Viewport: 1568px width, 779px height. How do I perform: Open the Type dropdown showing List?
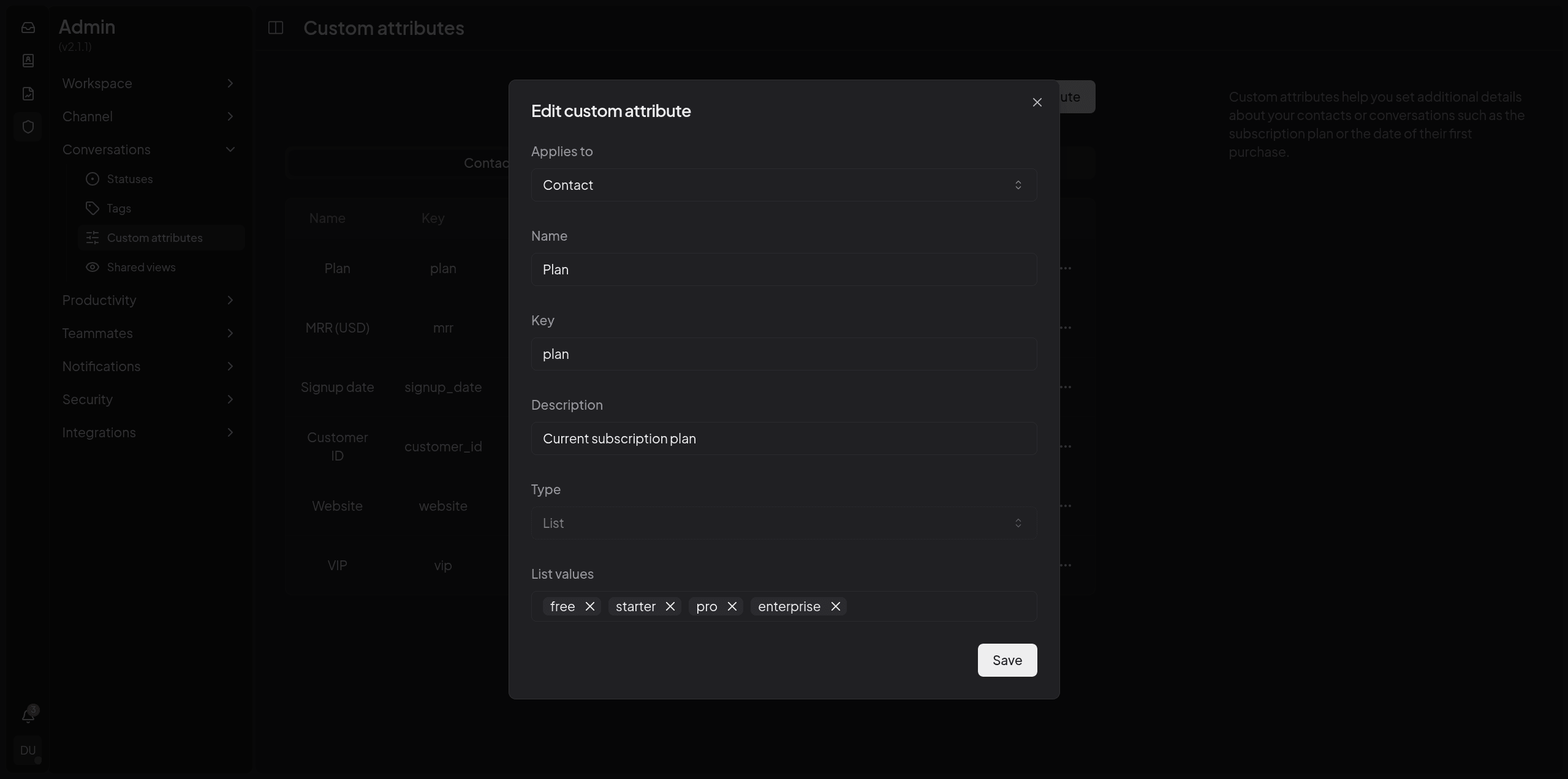tap(783, 523)
